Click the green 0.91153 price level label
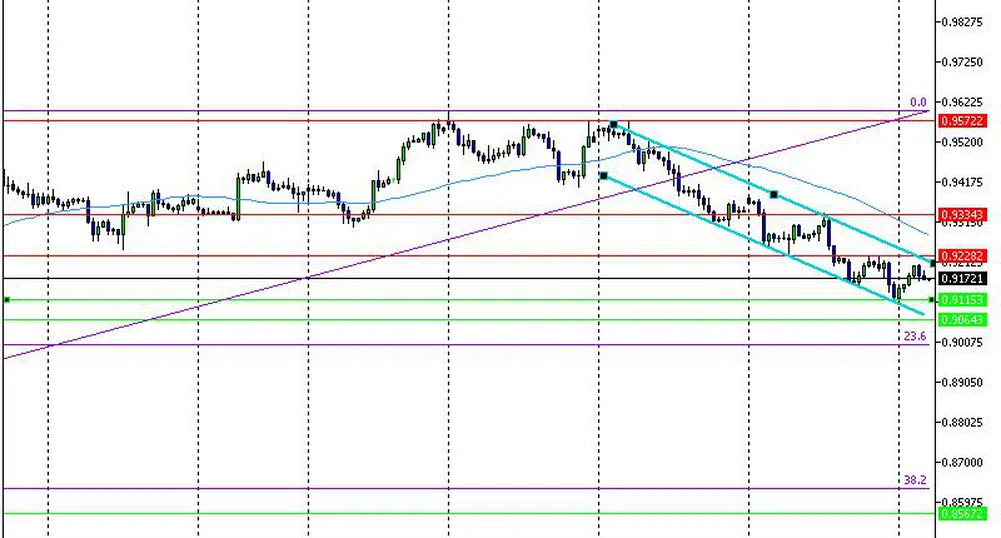The width and height of the screenshot is (1001, 538). click(959, 300)
